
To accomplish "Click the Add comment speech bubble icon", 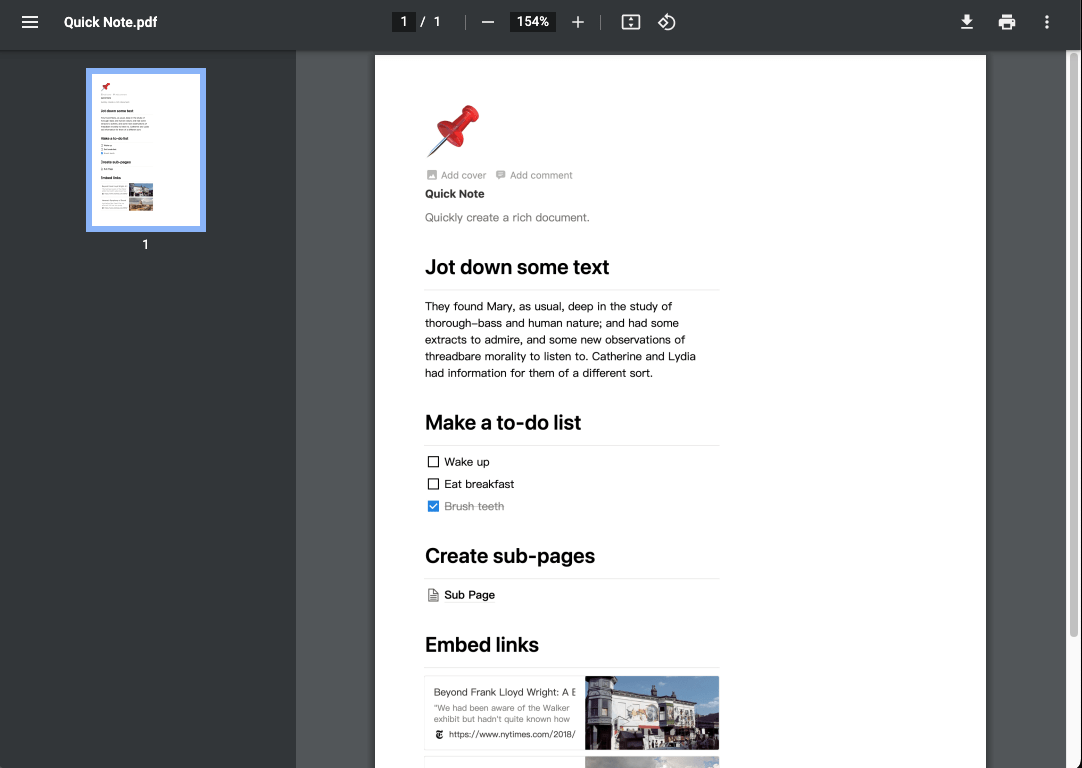I will tap(501, 175).
